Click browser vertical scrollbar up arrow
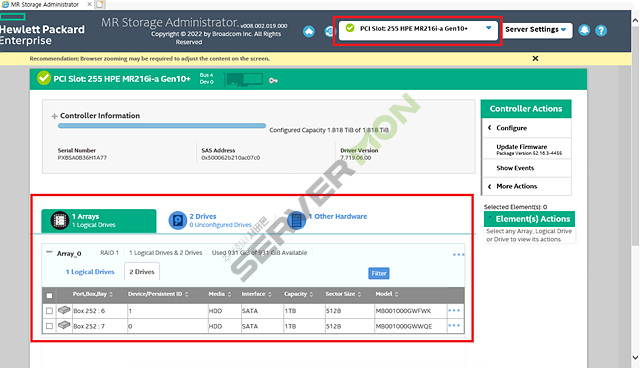The width and height of the screenshot is (640, 368). point(635,20)
